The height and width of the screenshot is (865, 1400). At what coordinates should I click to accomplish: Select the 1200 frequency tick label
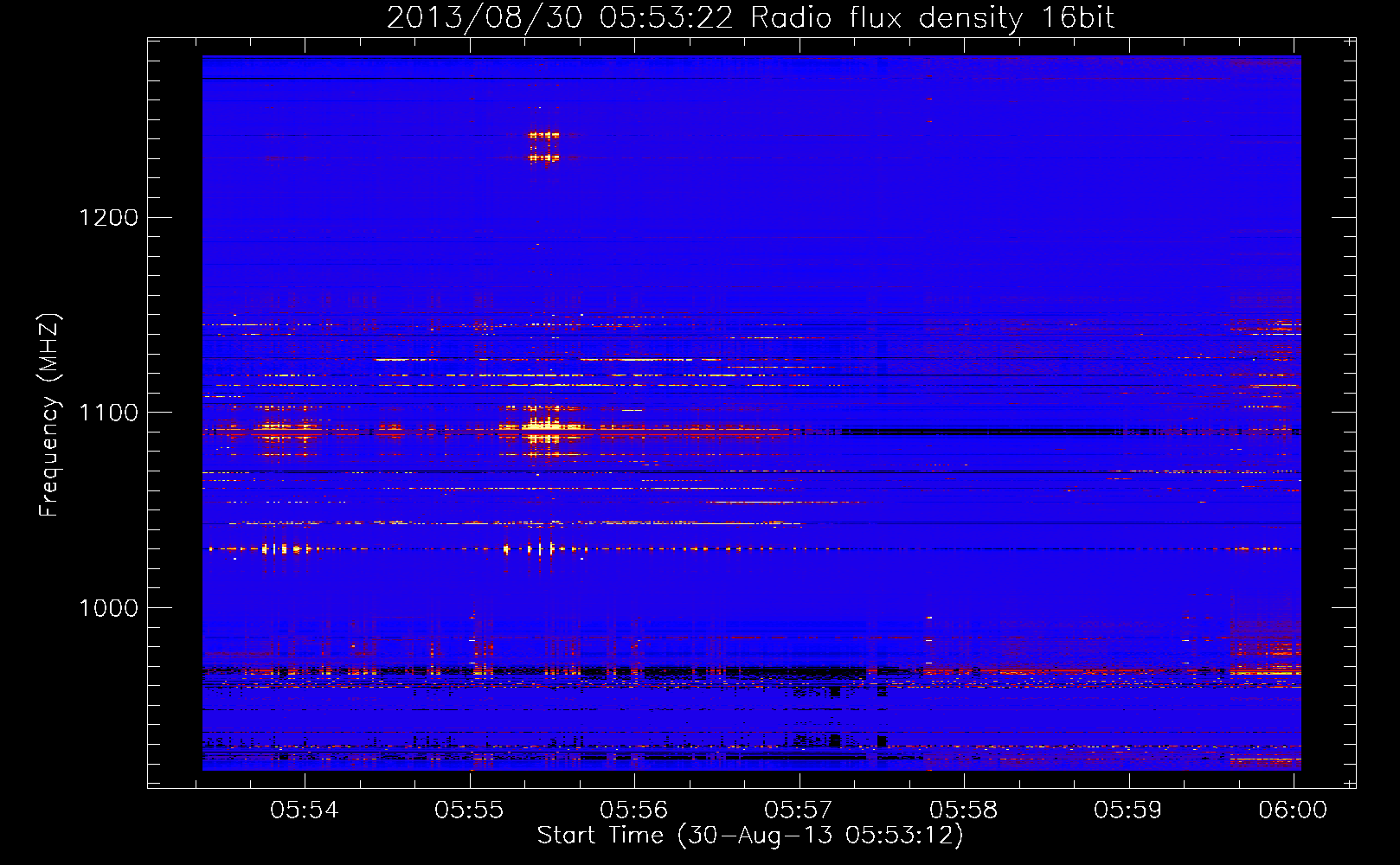pyautogui.click(x=108, y=217)
